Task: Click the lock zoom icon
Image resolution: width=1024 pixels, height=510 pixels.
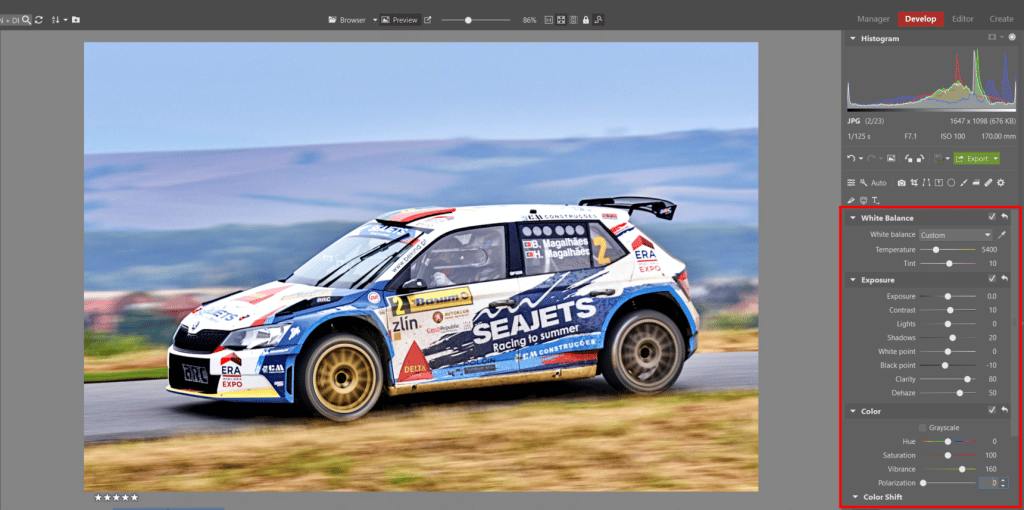Action: [586, 20]
